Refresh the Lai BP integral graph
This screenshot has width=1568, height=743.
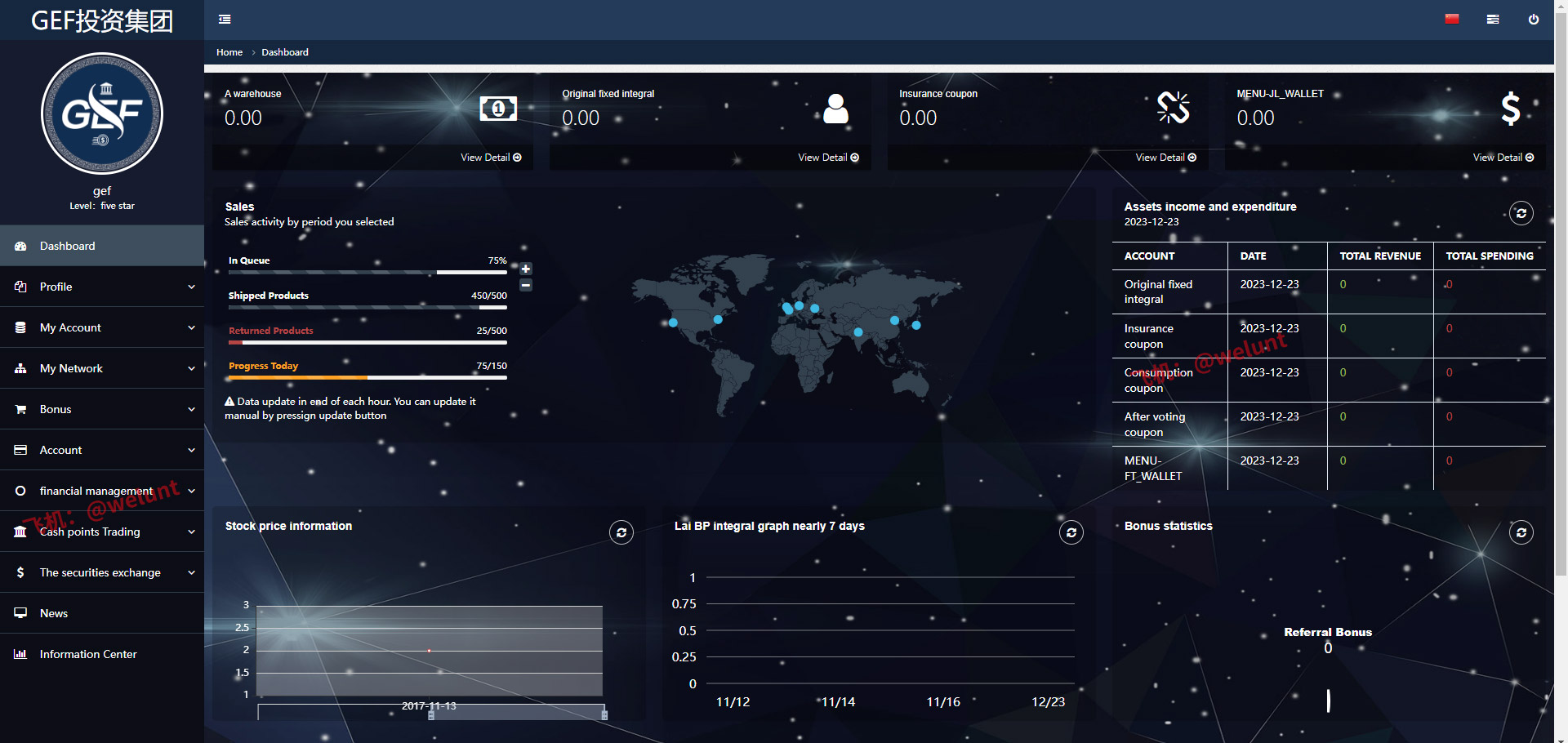[1071, 533]
